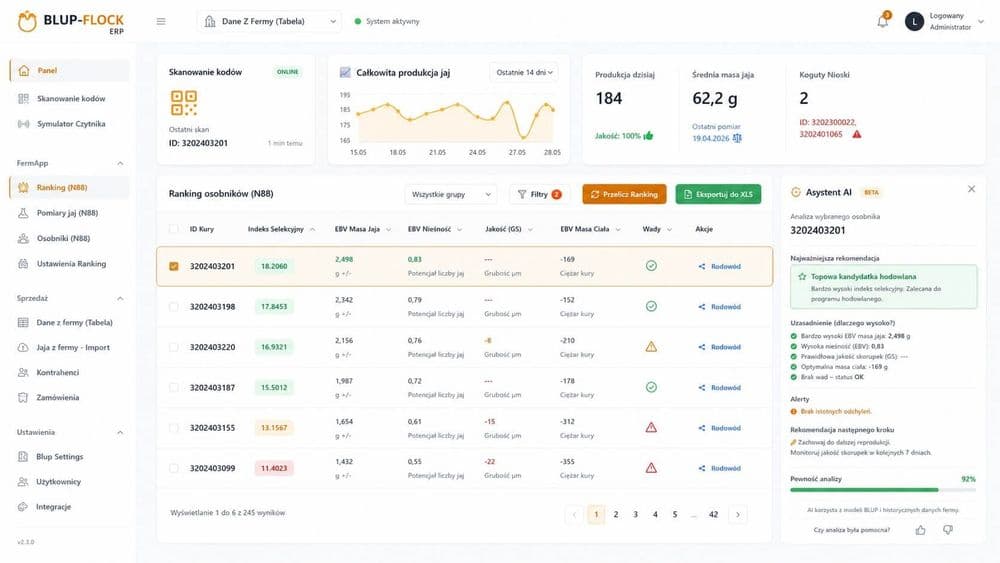Click yellow warning icon for row 3202403220
Viewport: 1000px width, 563px height.
tap(651, 347)
